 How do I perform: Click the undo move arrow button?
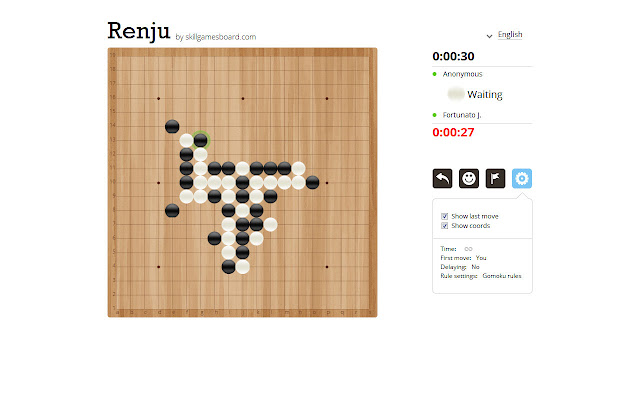[x=442, y=178]
